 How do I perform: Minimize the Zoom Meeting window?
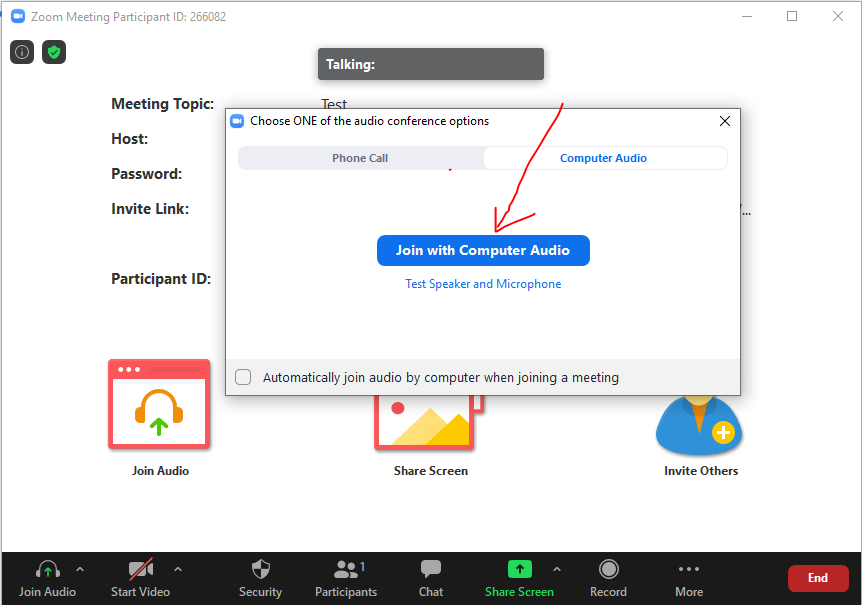[x=747, y=16]
